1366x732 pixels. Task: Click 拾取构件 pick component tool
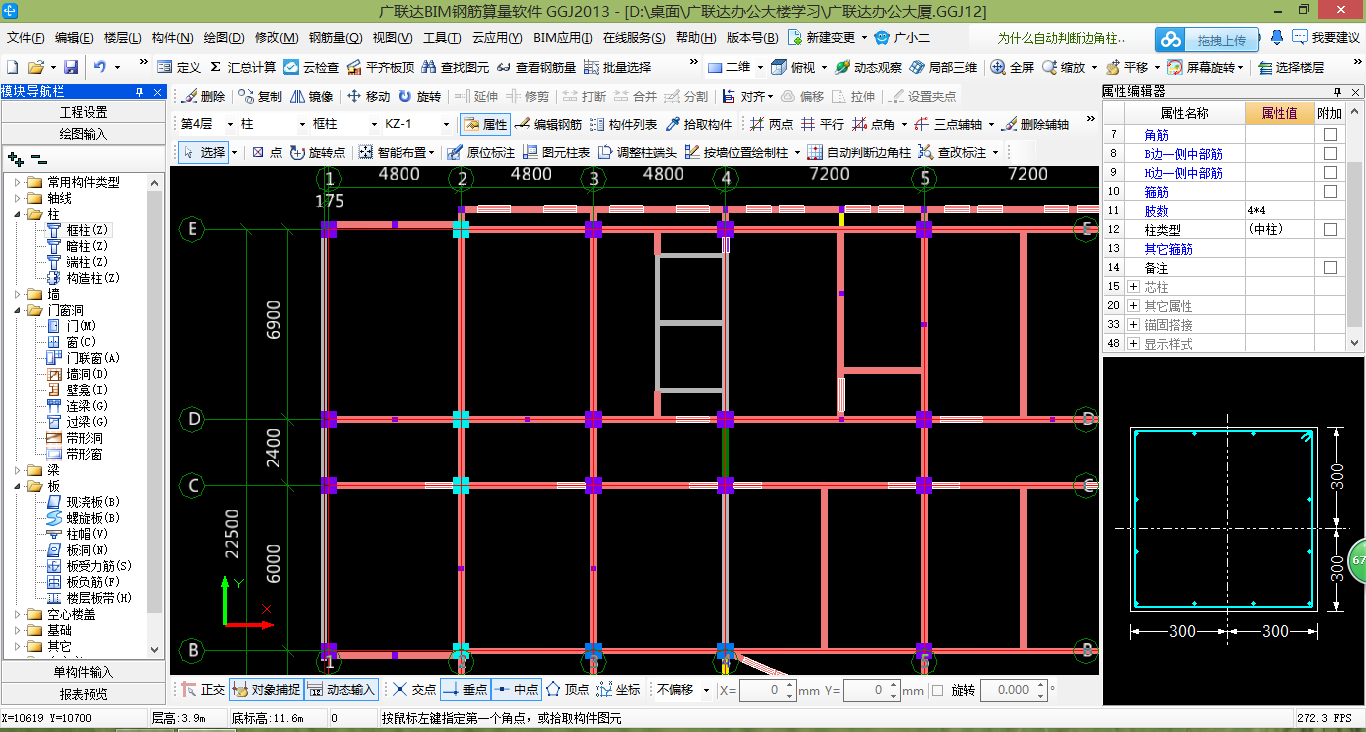699,125
